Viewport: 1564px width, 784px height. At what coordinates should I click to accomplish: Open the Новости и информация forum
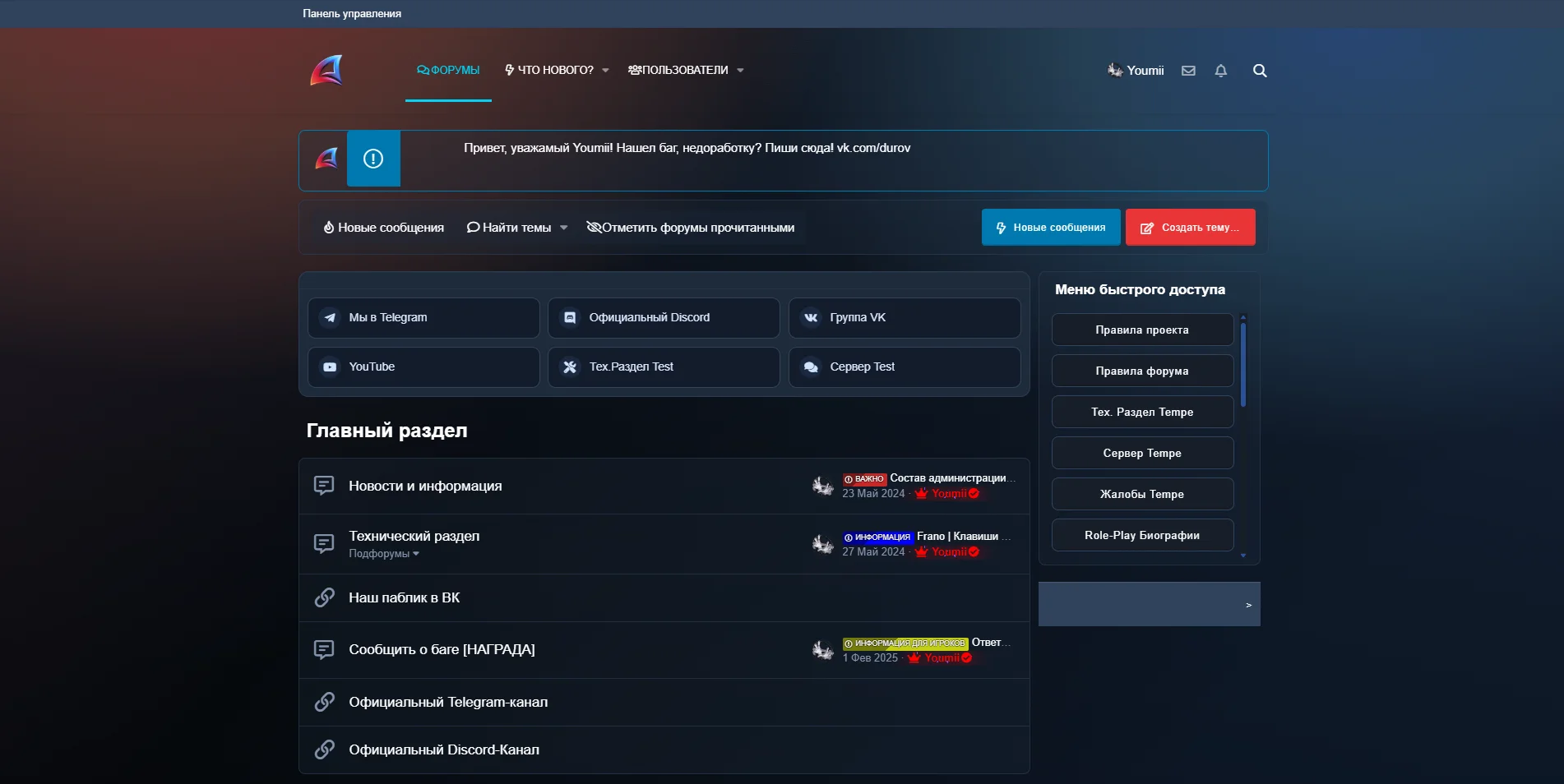425,487
